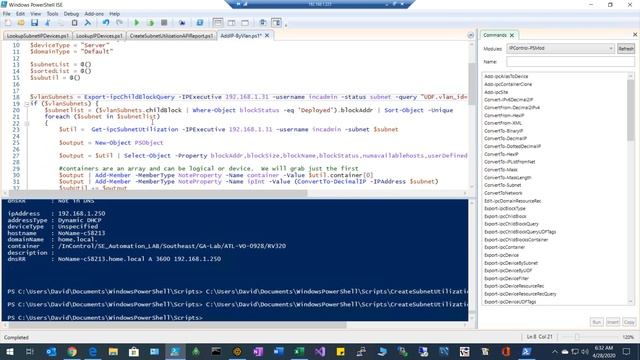Open the View menu

coord(36,14)
